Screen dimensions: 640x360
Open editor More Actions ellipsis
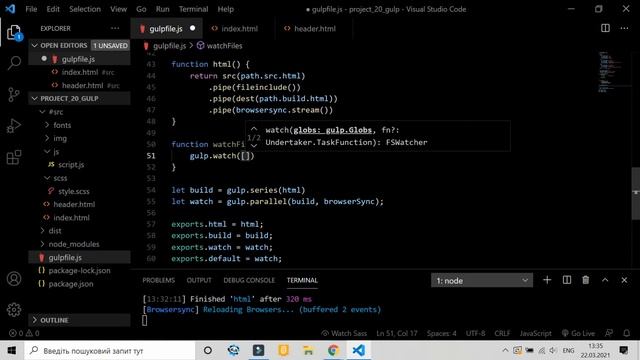(624, 28)
